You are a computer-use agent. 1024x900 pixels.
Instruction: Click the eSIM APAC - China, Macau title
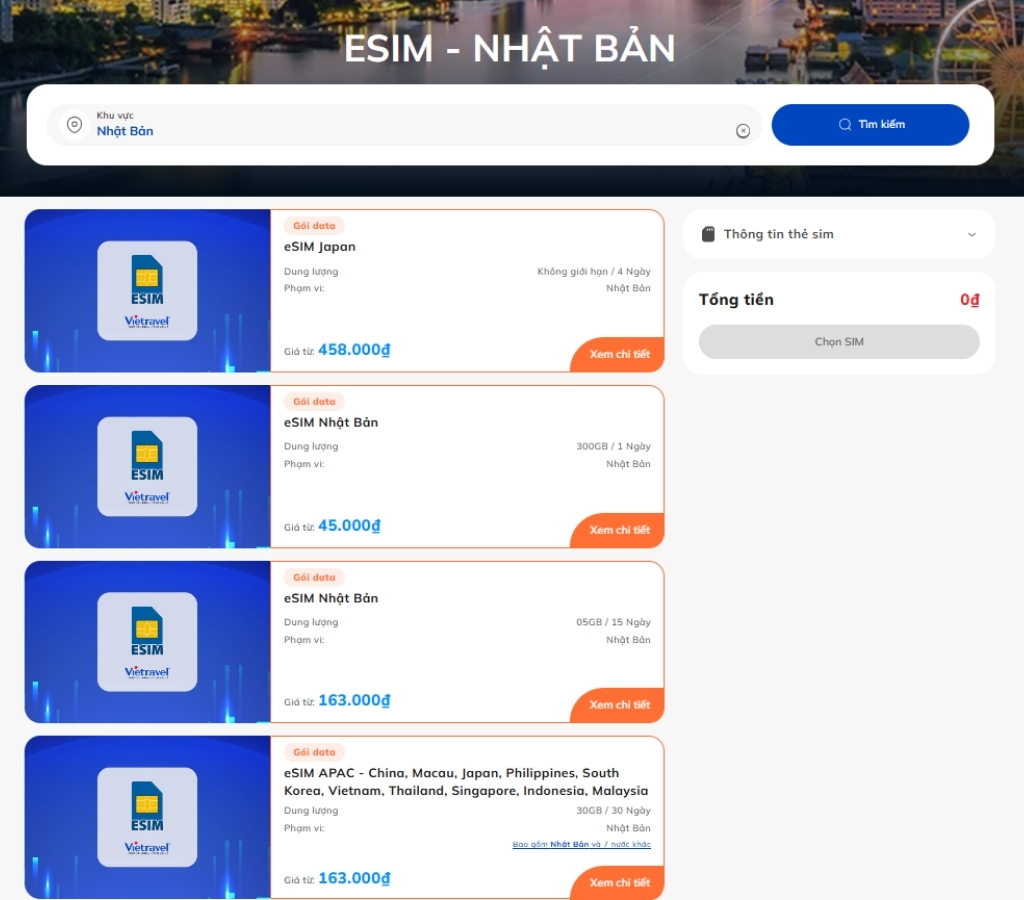466,782
